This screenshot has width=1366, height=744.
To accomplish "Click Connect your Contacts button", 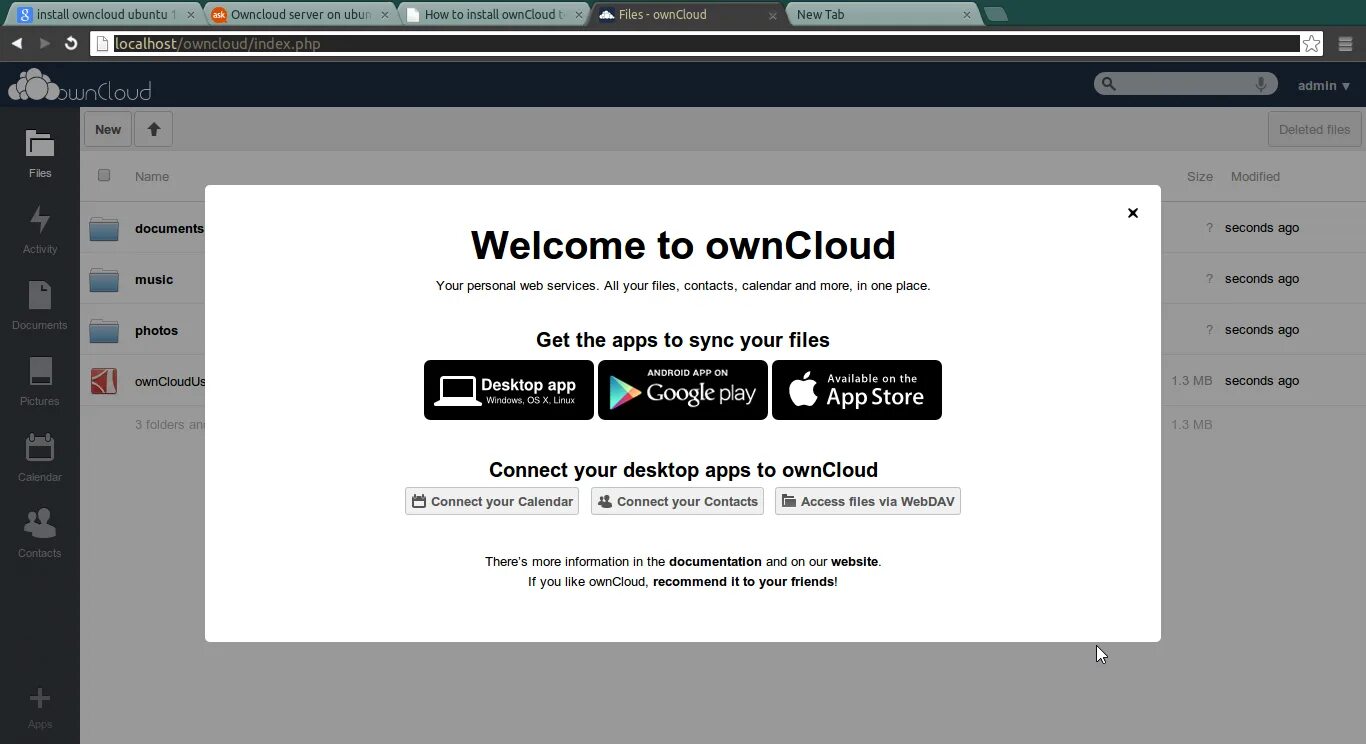I will 677,501.
